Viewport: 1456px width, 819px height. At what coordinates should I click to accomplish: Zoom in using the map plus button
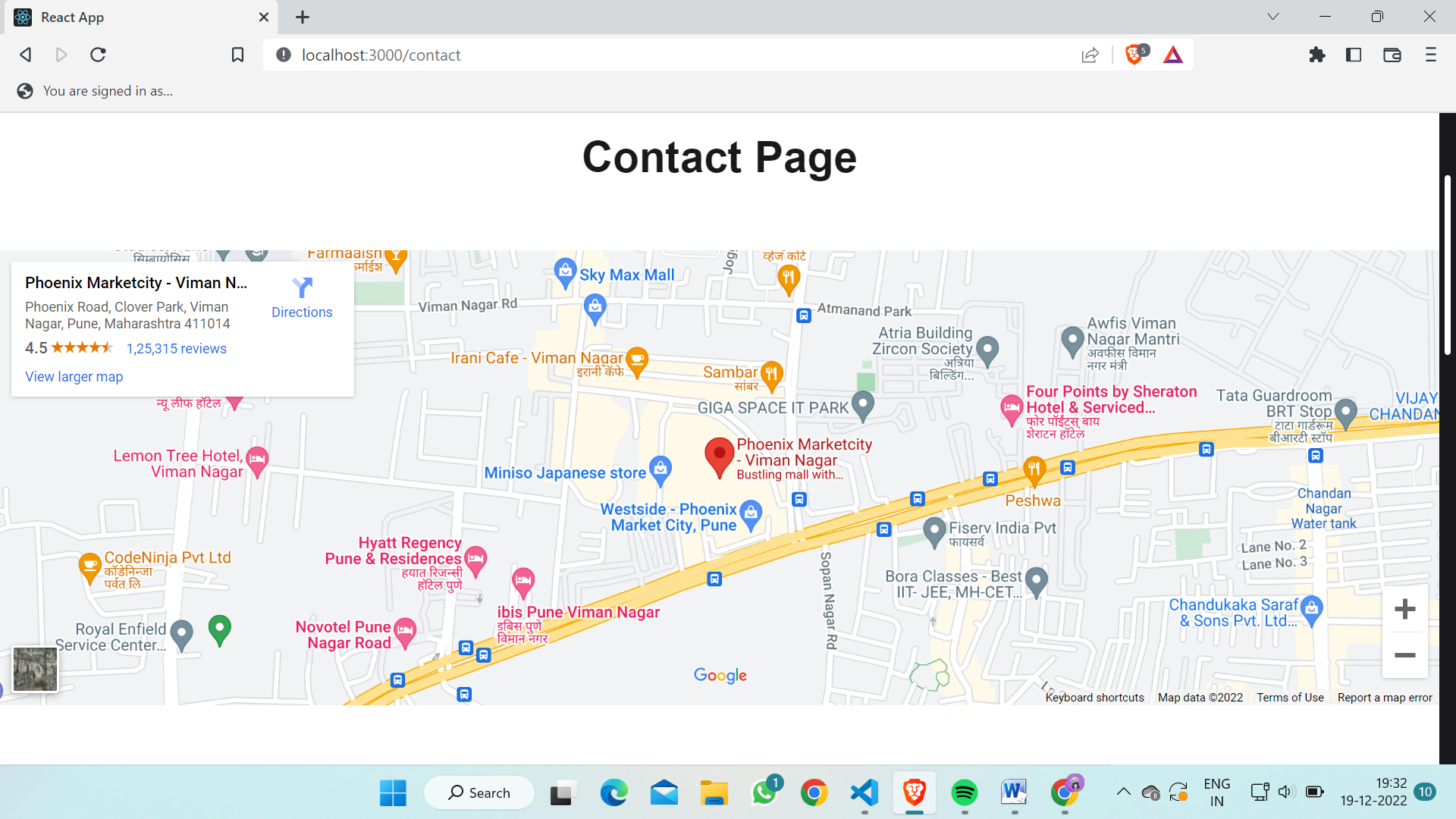pyautogui.click(x=1405, y=608)
